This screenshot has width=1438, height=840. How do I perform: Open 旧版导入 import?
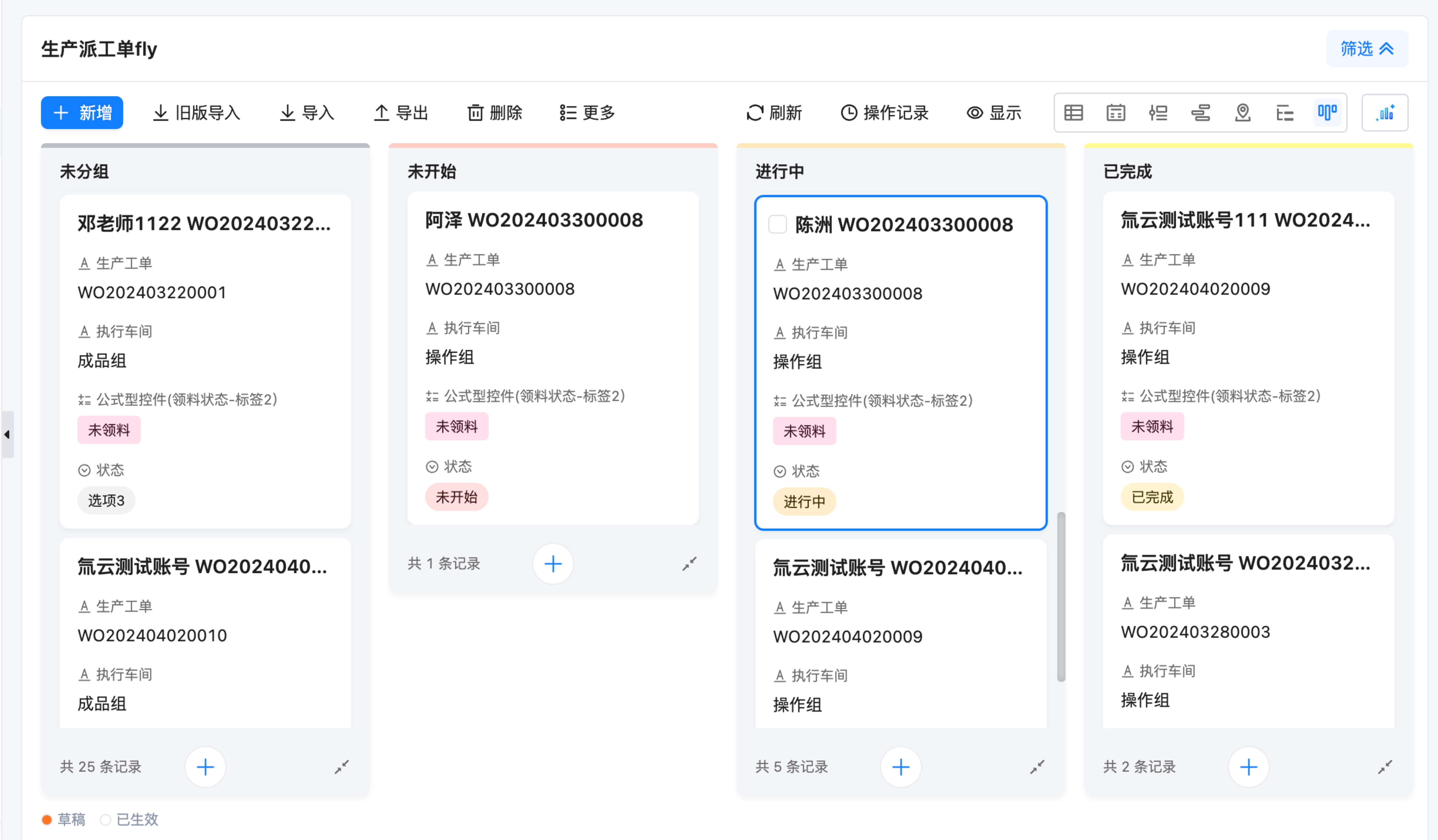click(197, 112)
